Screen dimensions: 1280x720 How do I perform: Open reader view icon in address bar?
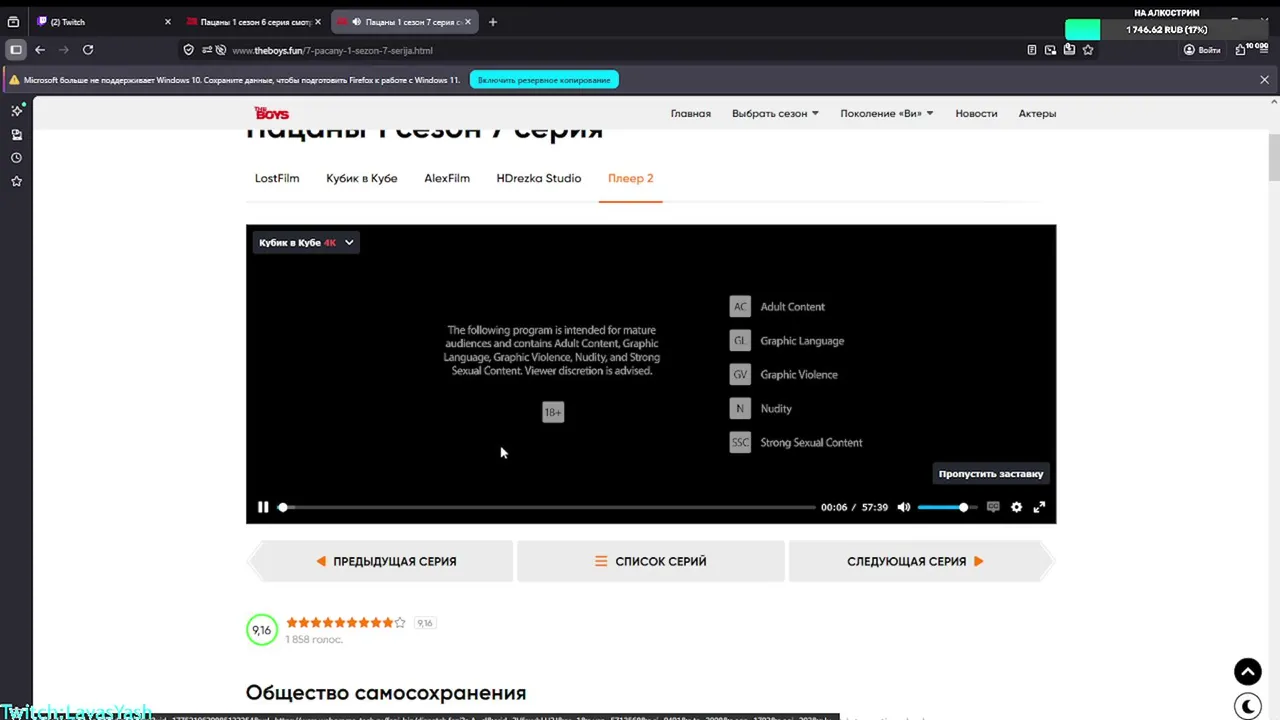(x=1032, y=50)
